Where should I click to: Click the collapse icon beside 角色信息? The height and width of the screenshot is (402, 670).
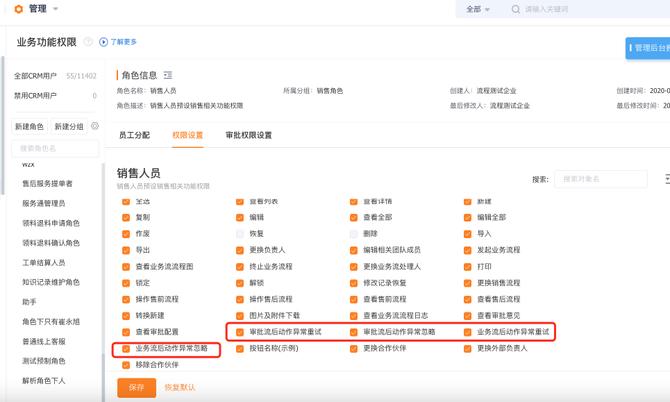168,75
